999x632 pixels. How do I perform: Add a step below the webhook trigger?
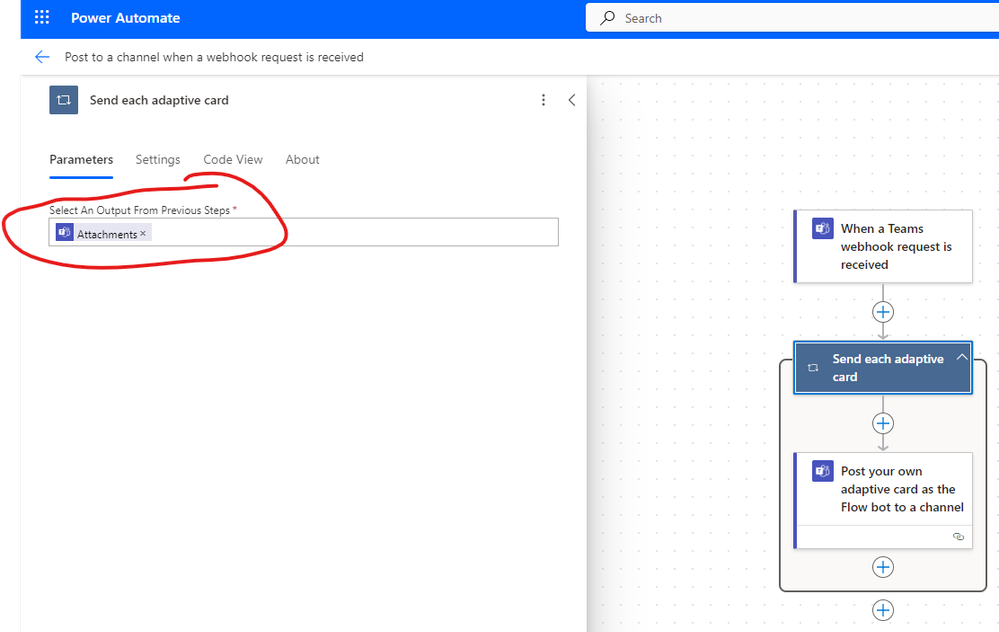[x=883, y=312]
